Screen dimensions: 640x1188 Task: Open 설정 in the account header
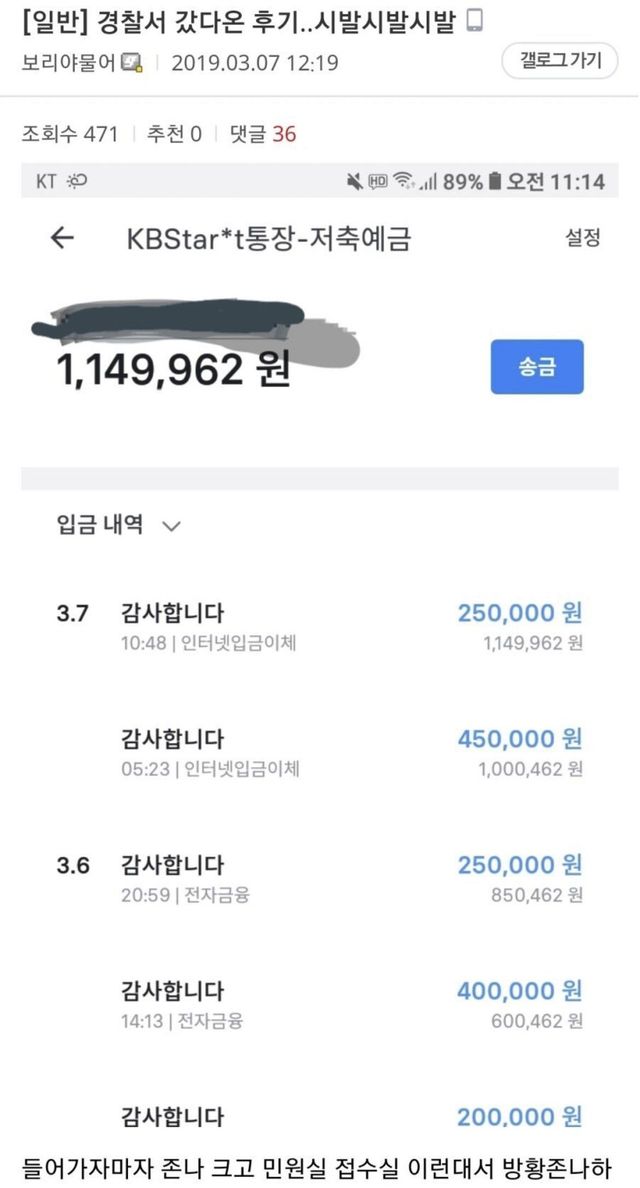582,238
